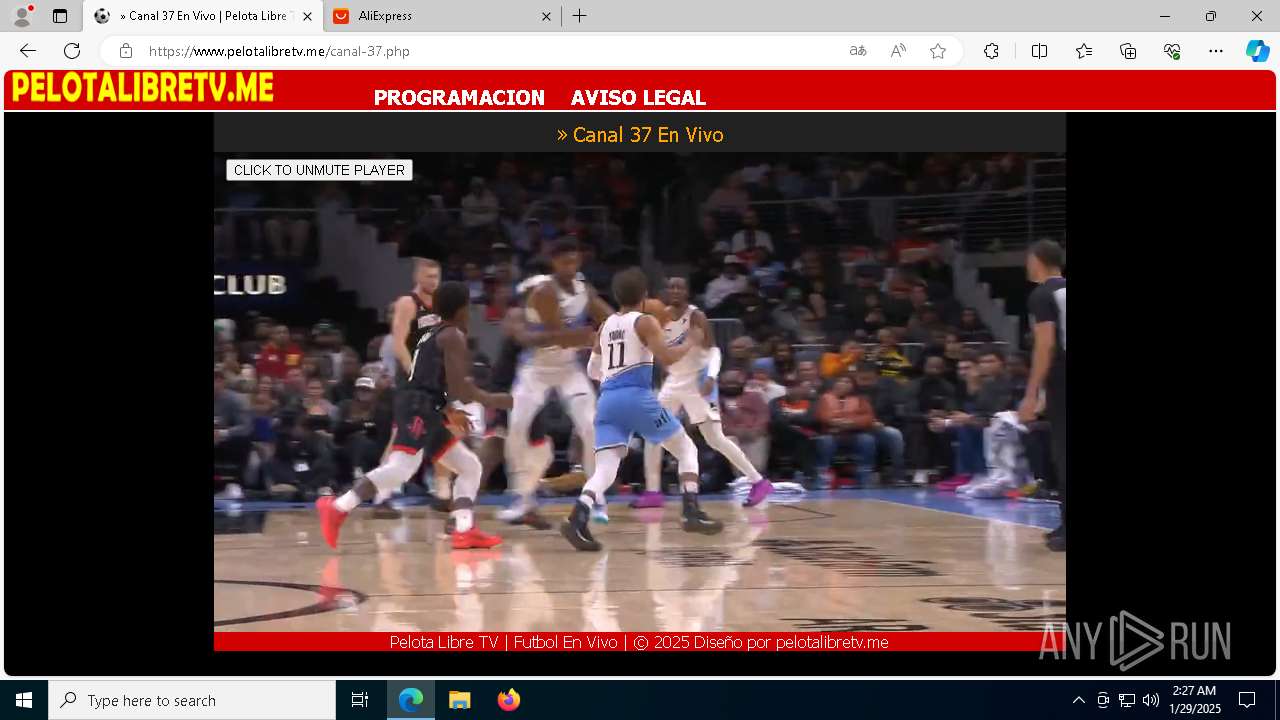Open File Explorer from the taskbar

click(460, 700)
